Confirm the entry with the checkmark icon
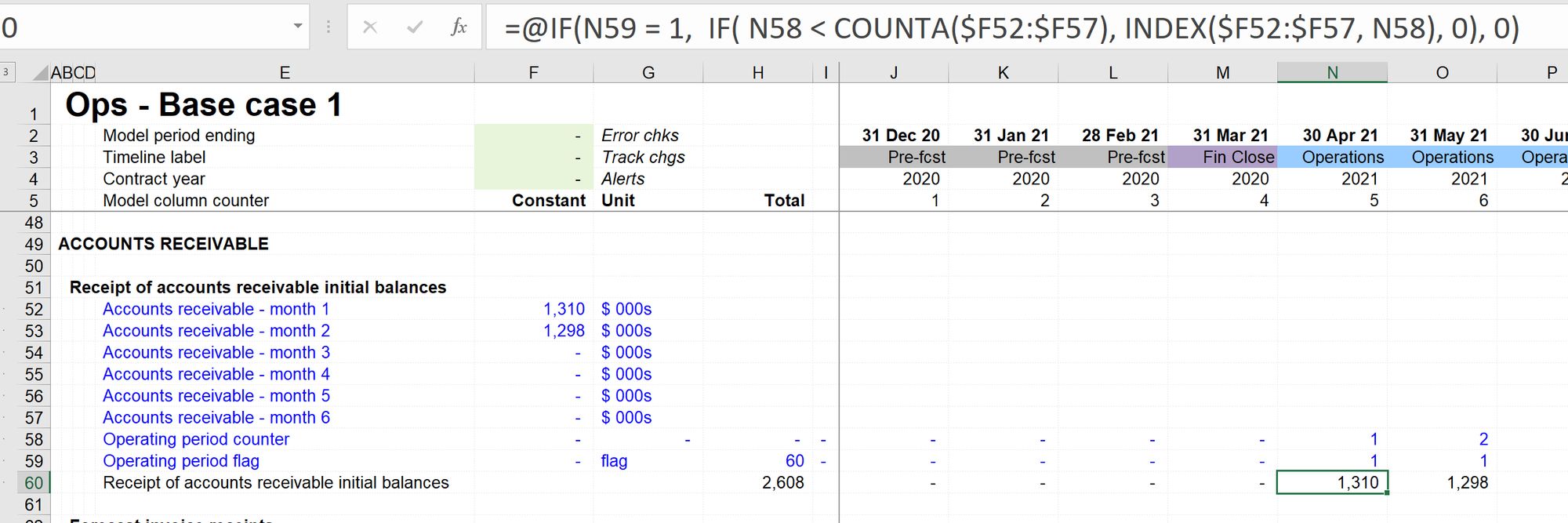 click(415, 27)
